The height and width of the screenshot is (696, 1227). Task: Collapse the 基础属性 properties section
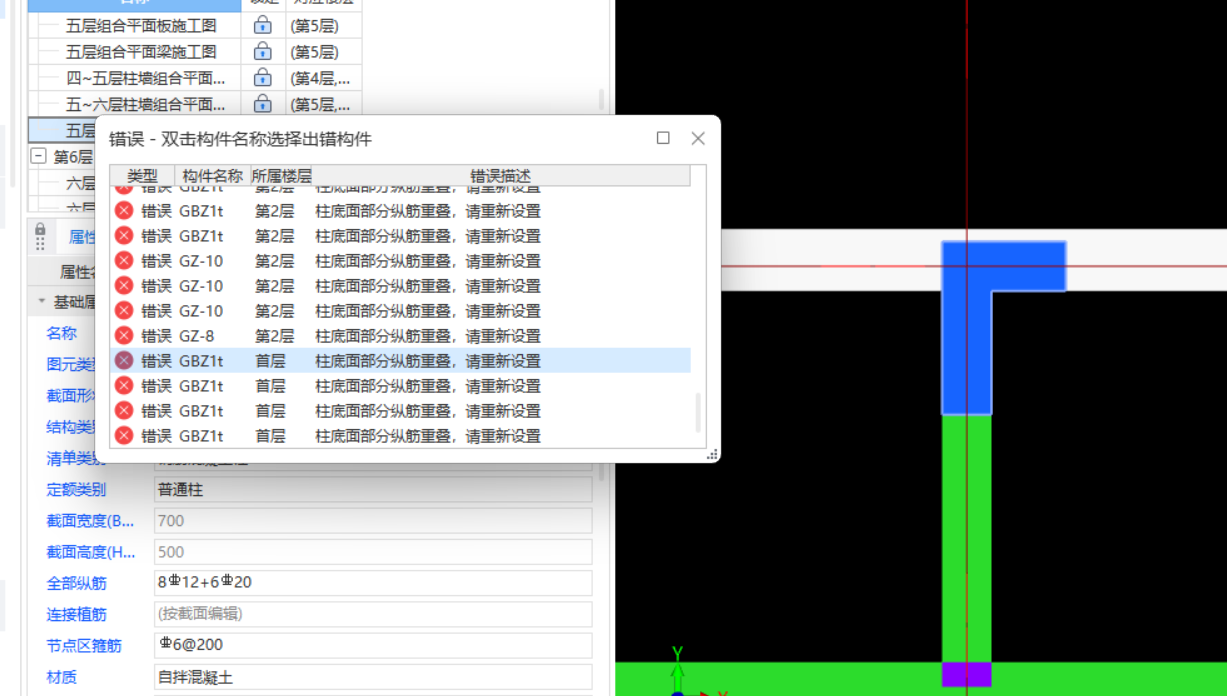[x=41, y=301]
